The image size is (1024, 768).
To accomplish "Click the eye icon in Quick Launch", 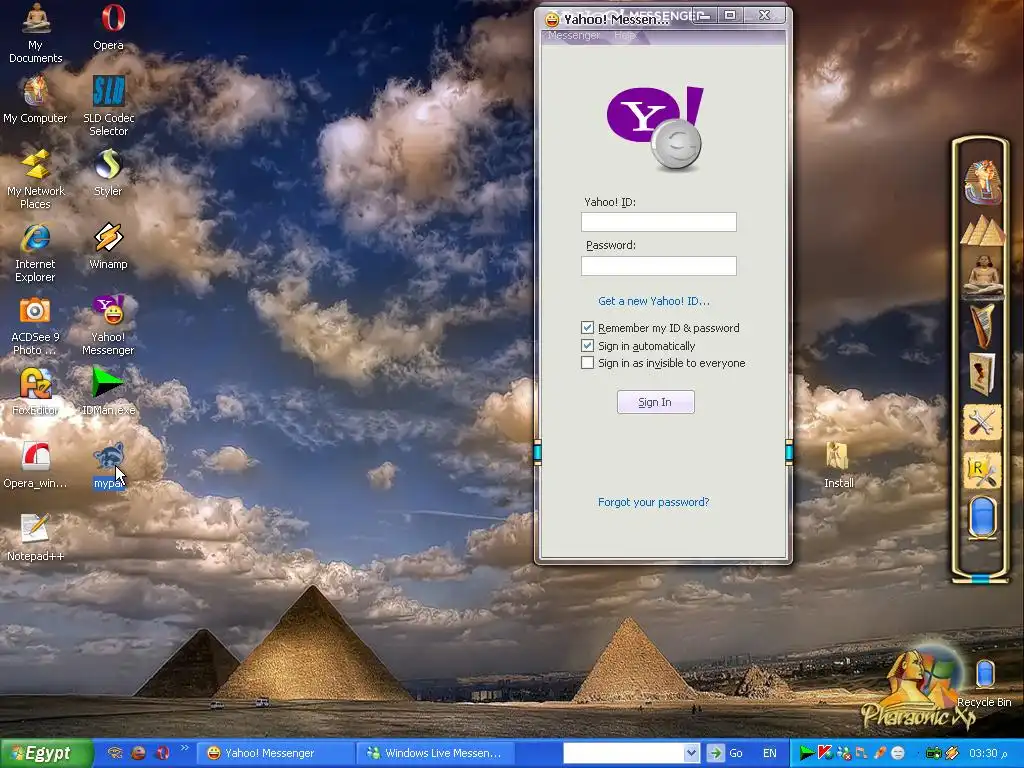I will coord(116,753).
